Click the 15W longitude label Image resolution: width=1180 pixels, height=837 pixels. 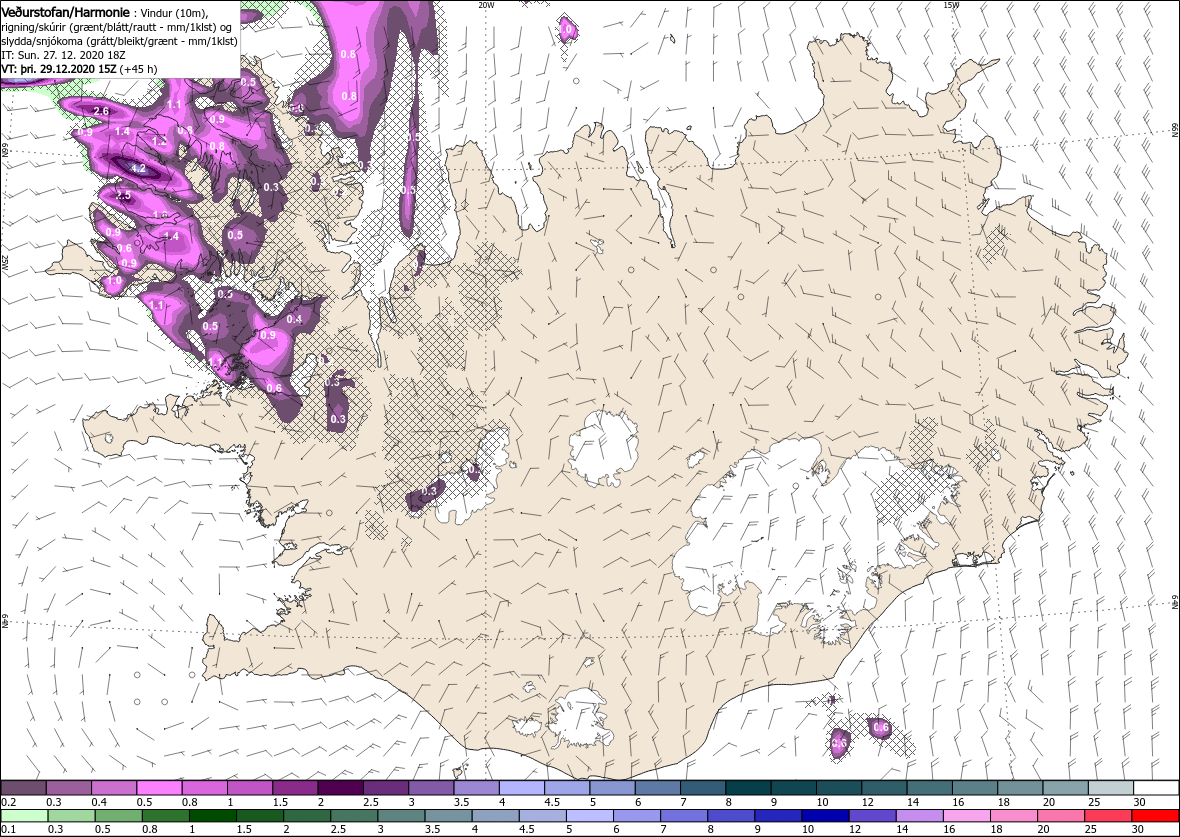(951, 5)
